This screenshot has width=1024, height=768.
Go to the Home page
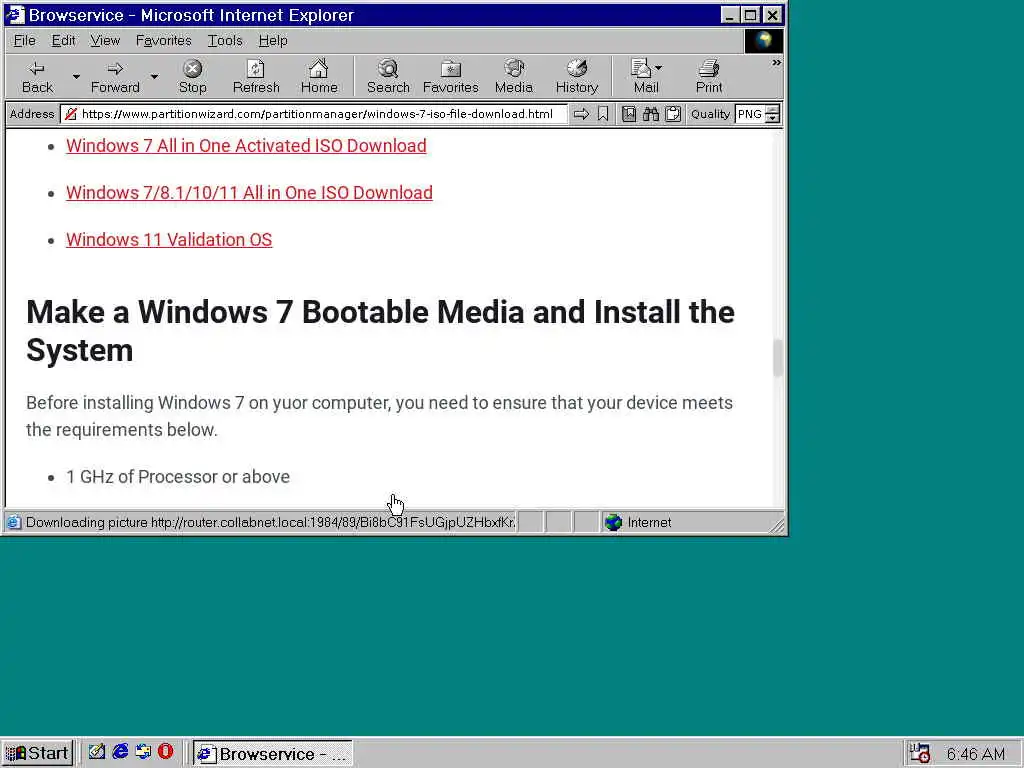click(x=319, y=77)
